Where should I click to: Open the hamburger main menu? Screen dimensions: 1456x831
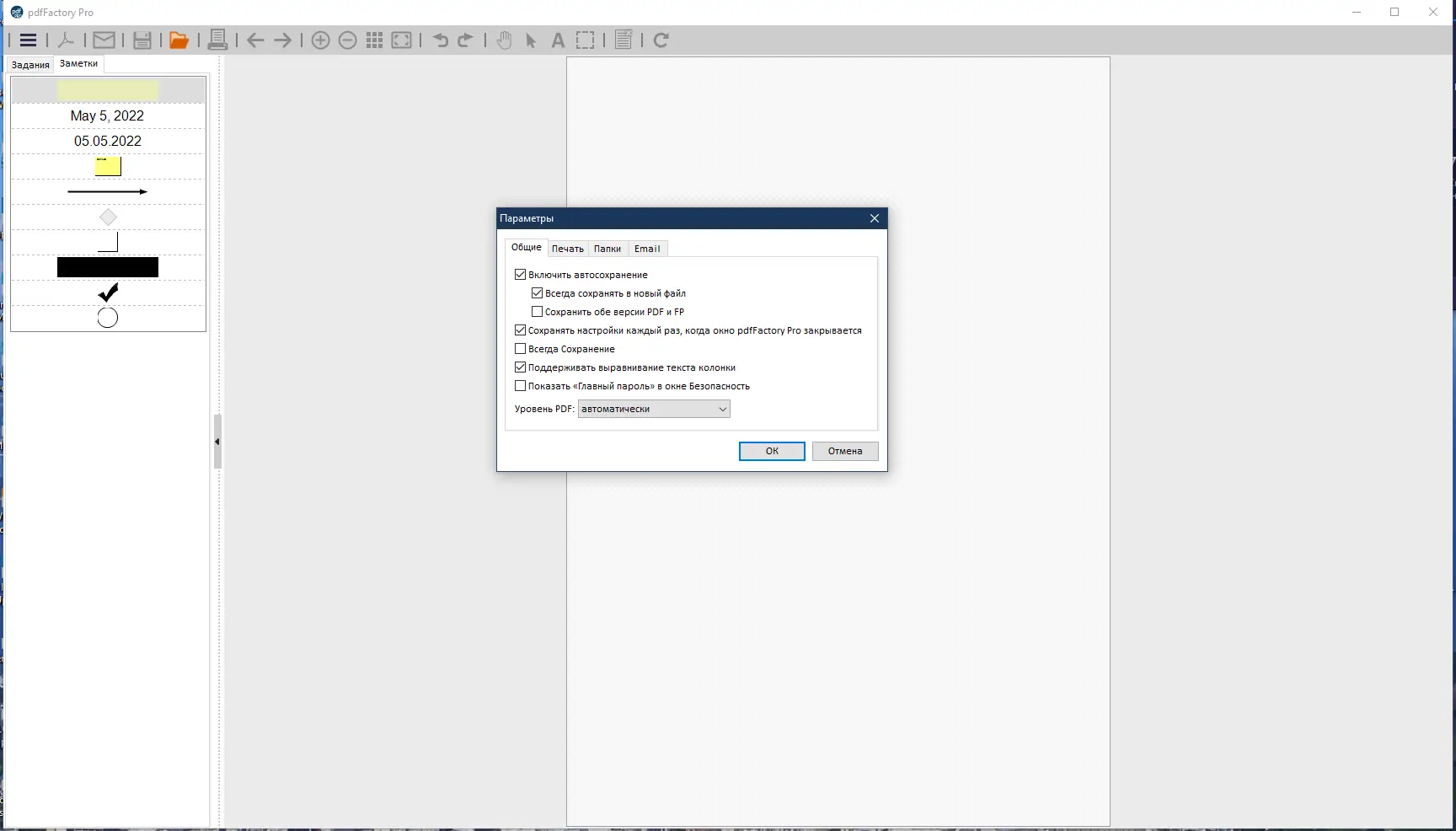(x=28, y=40)
